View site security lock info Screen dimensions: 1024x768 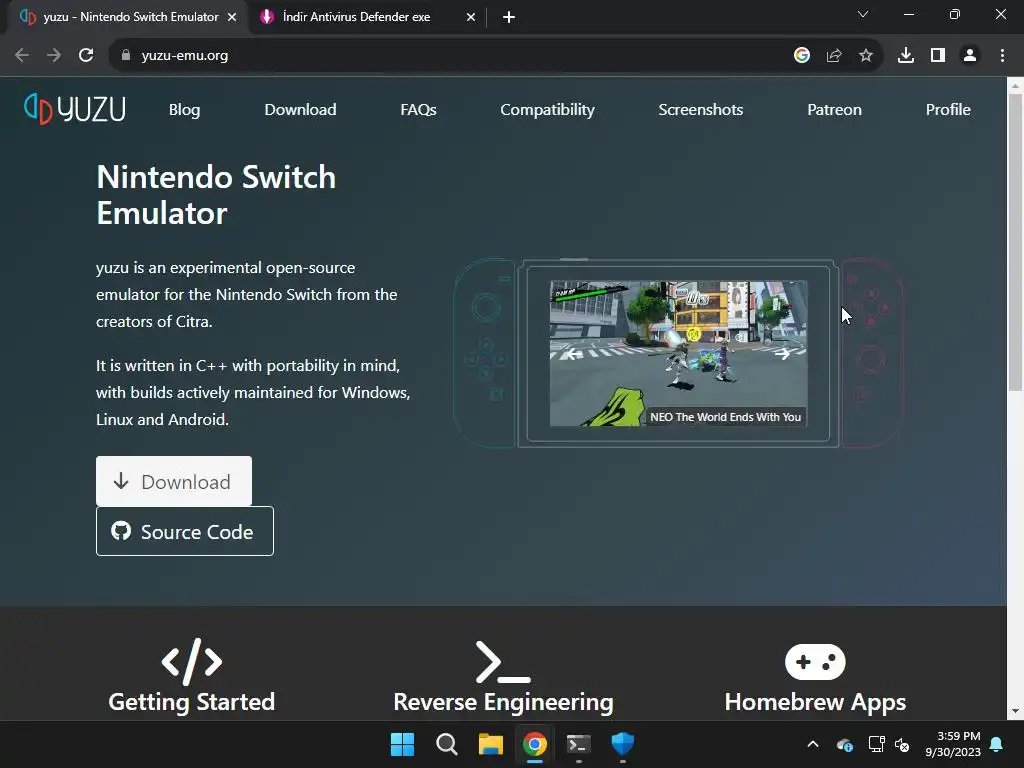[126, 56]
